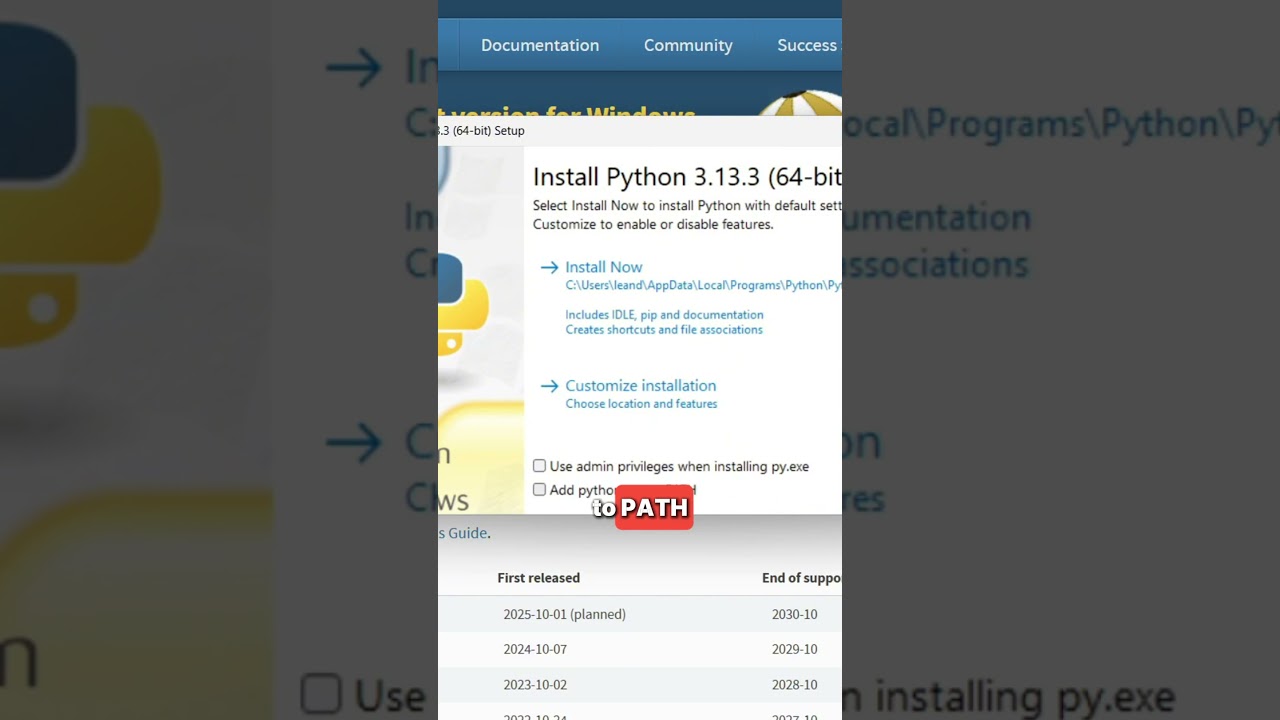Viewport: 1280px width, 720px height.
Task: Choose Customize installation option
Action: pos(641,385)
